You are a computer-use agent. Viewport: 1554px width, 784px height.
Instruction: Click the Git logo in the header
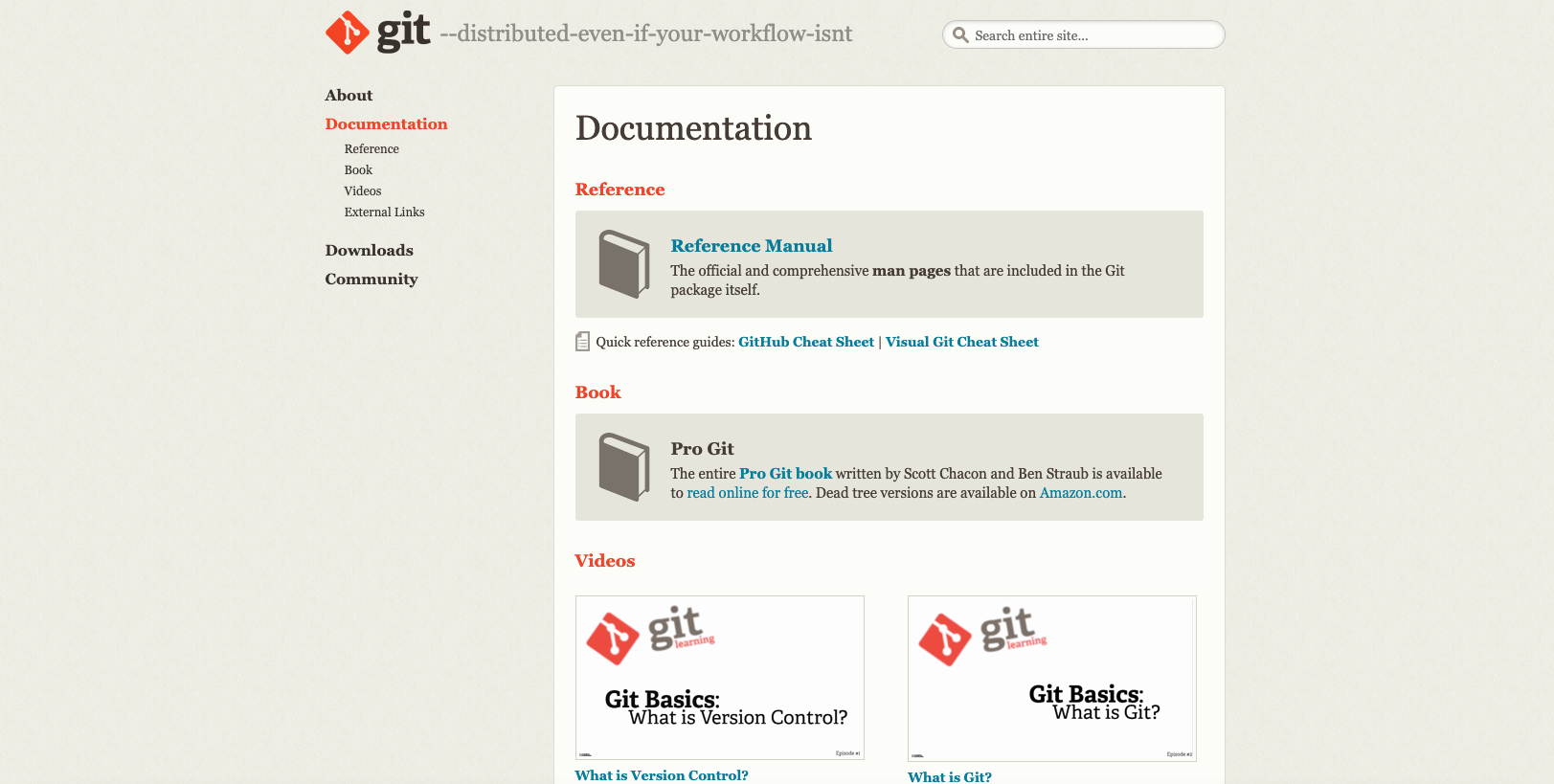(x=378, y=33)
